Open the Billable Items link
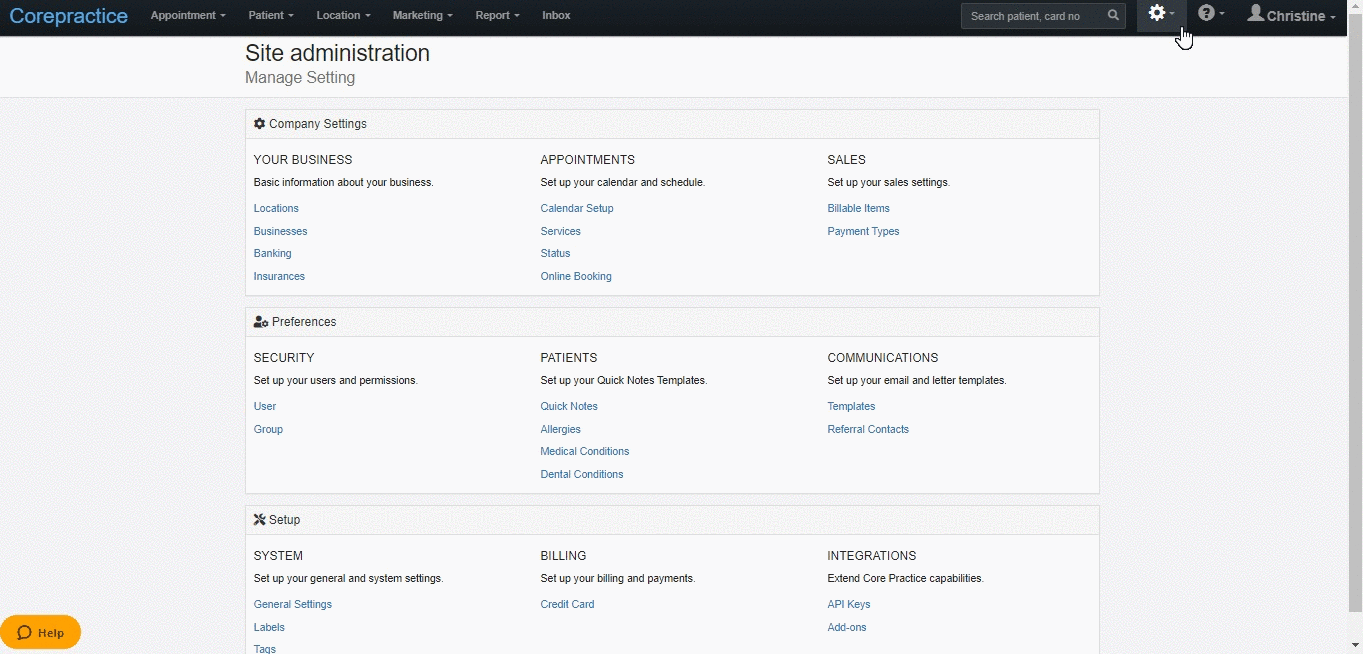Viewport: 1363px width, 654px height. tap(858, 209)
